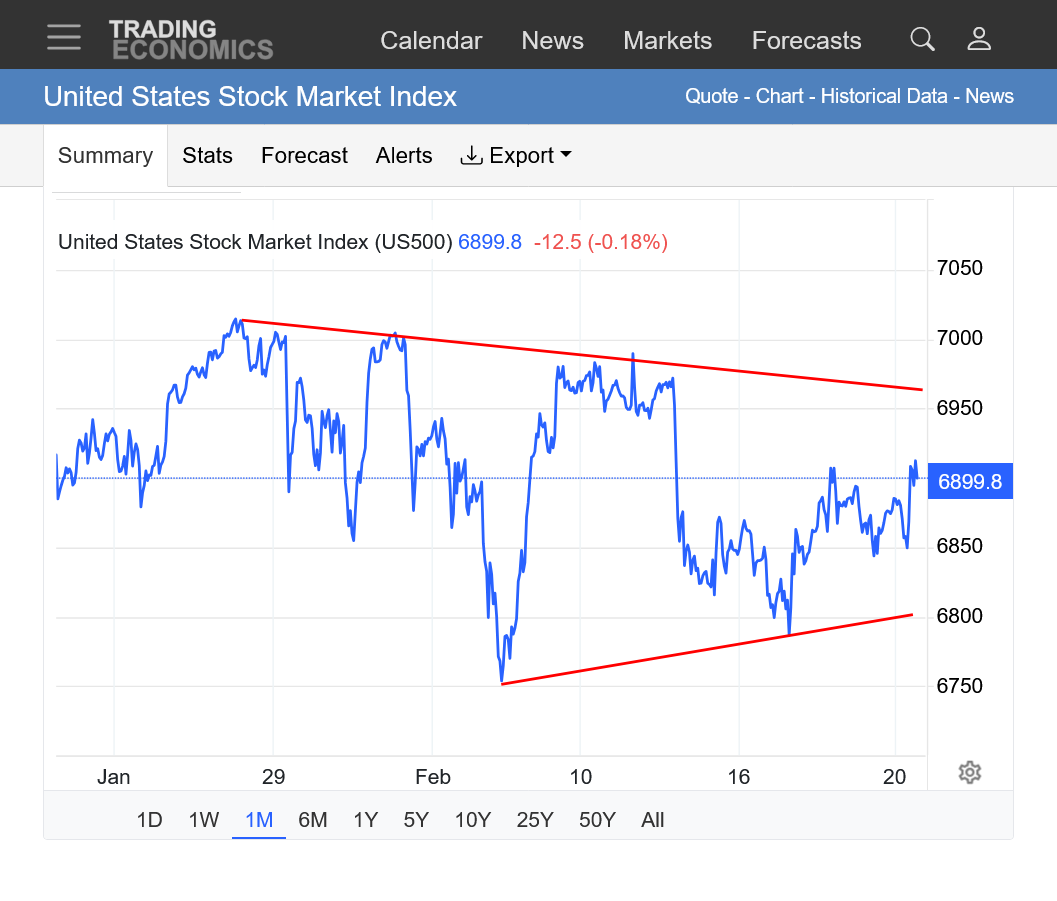The image size is (1057, 901).
Task: Go to Markets menu item
Action: pos(667,41)
